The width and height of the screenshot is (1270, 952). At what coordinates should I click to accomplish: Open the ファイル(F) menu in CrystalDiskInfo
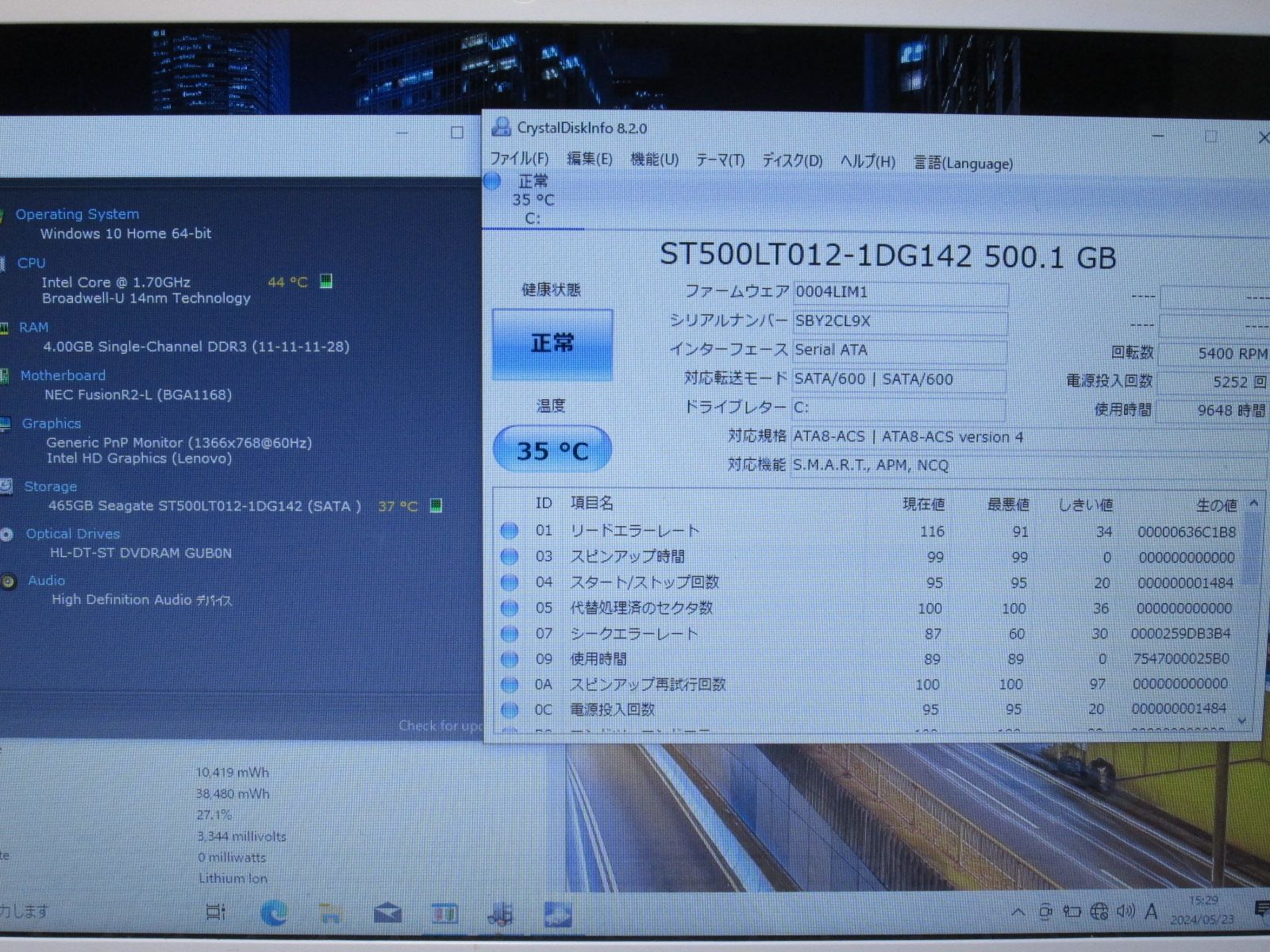[519, 159]
